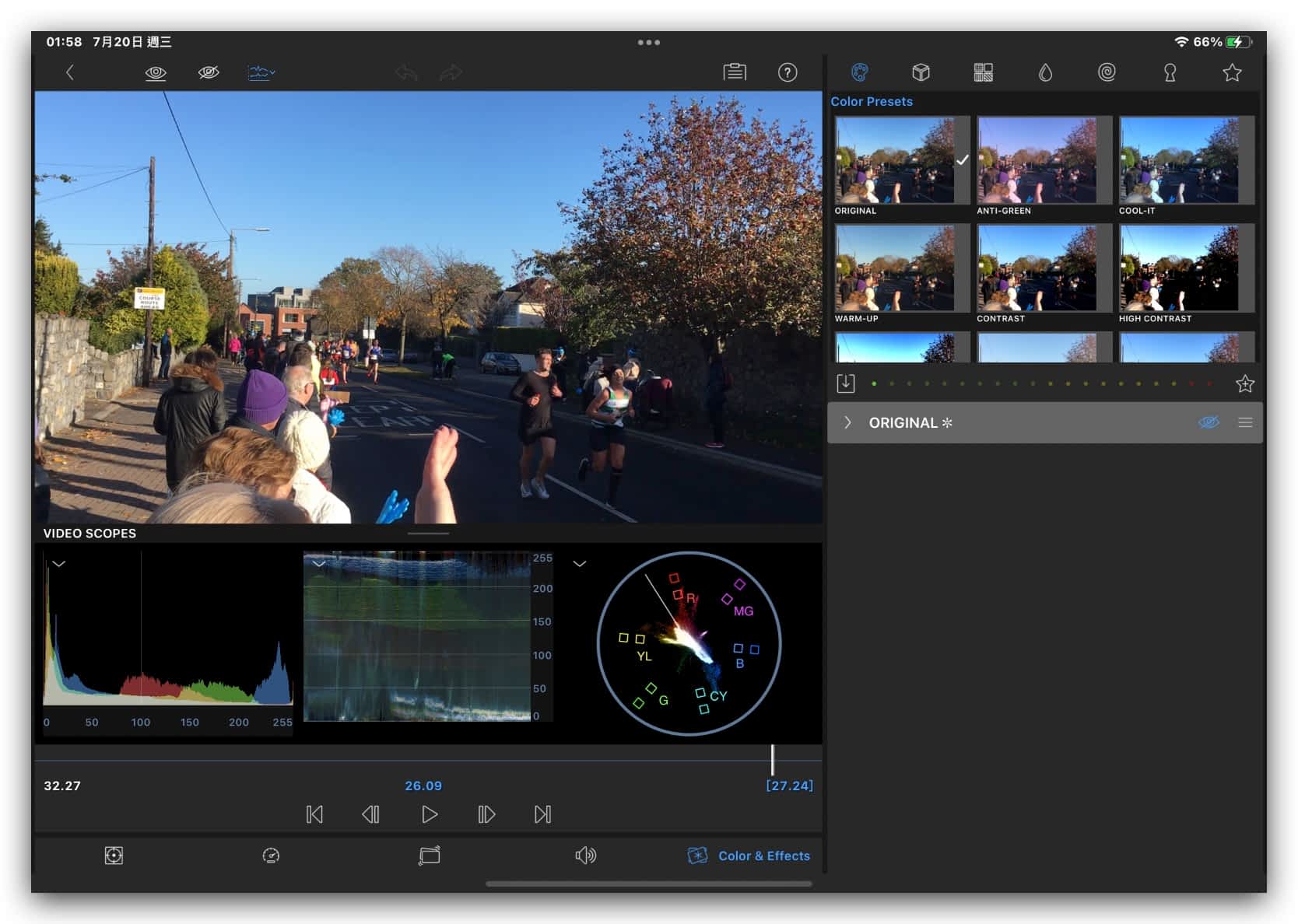Switch to the spiral distortion tab
Viewport: 1298px width, 924px height.
click(x=1107, y=72)
